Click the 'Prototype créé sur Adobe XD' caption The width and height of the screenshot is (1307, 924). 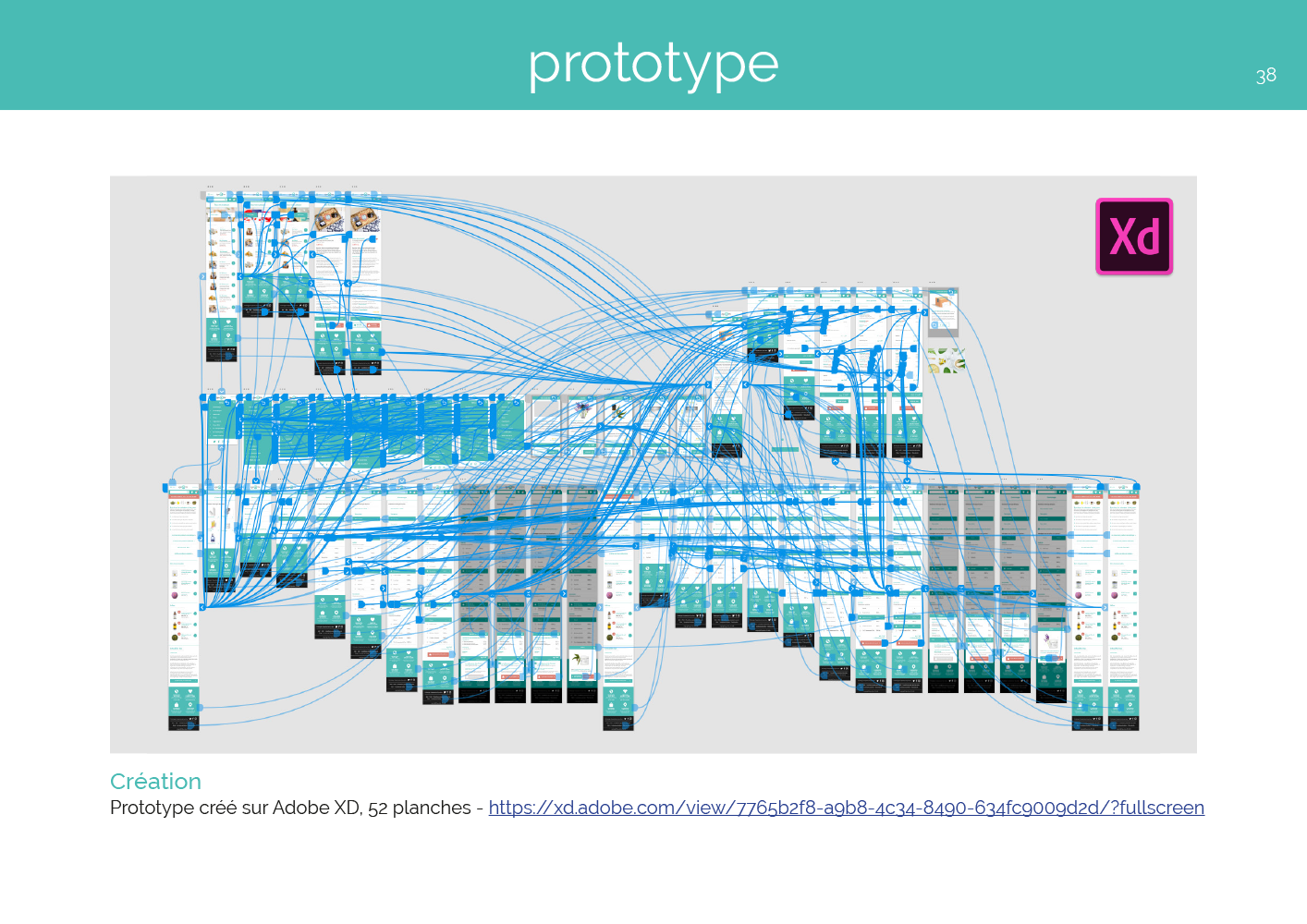(x=290, y=808)
